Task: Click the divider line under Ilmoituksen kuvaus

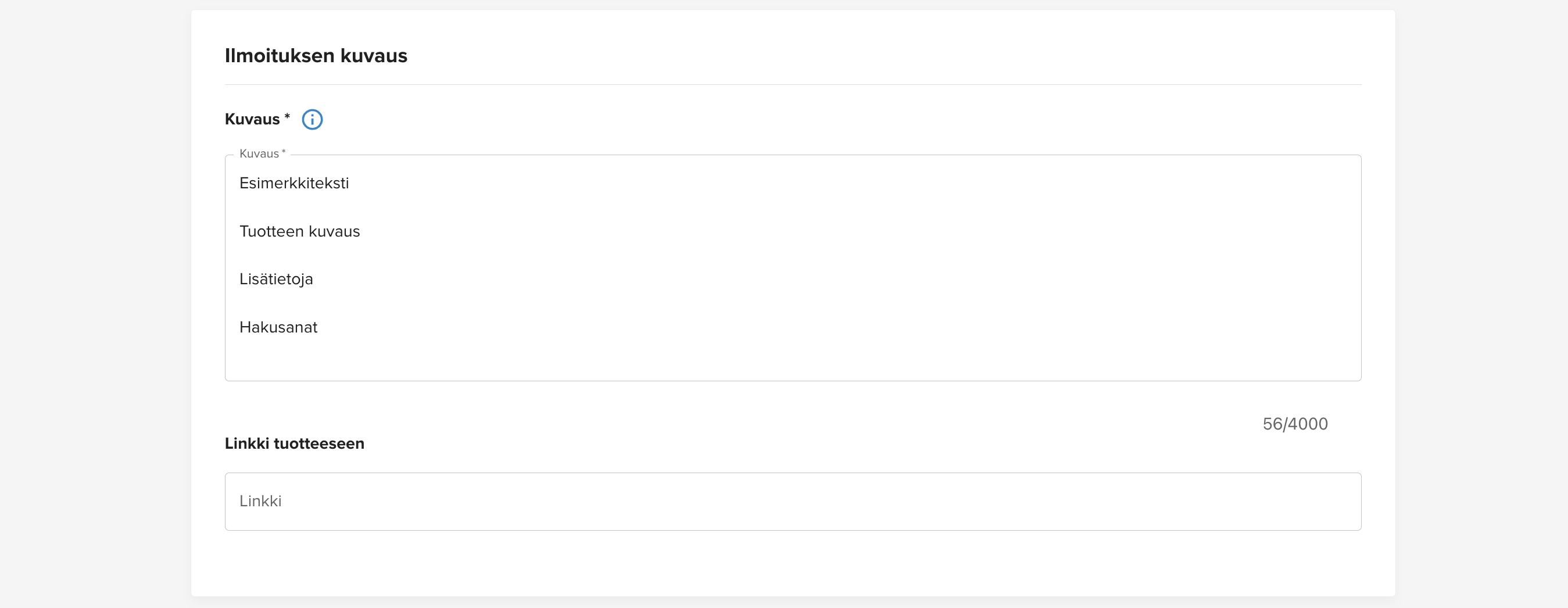Action: tap(793, 85)
